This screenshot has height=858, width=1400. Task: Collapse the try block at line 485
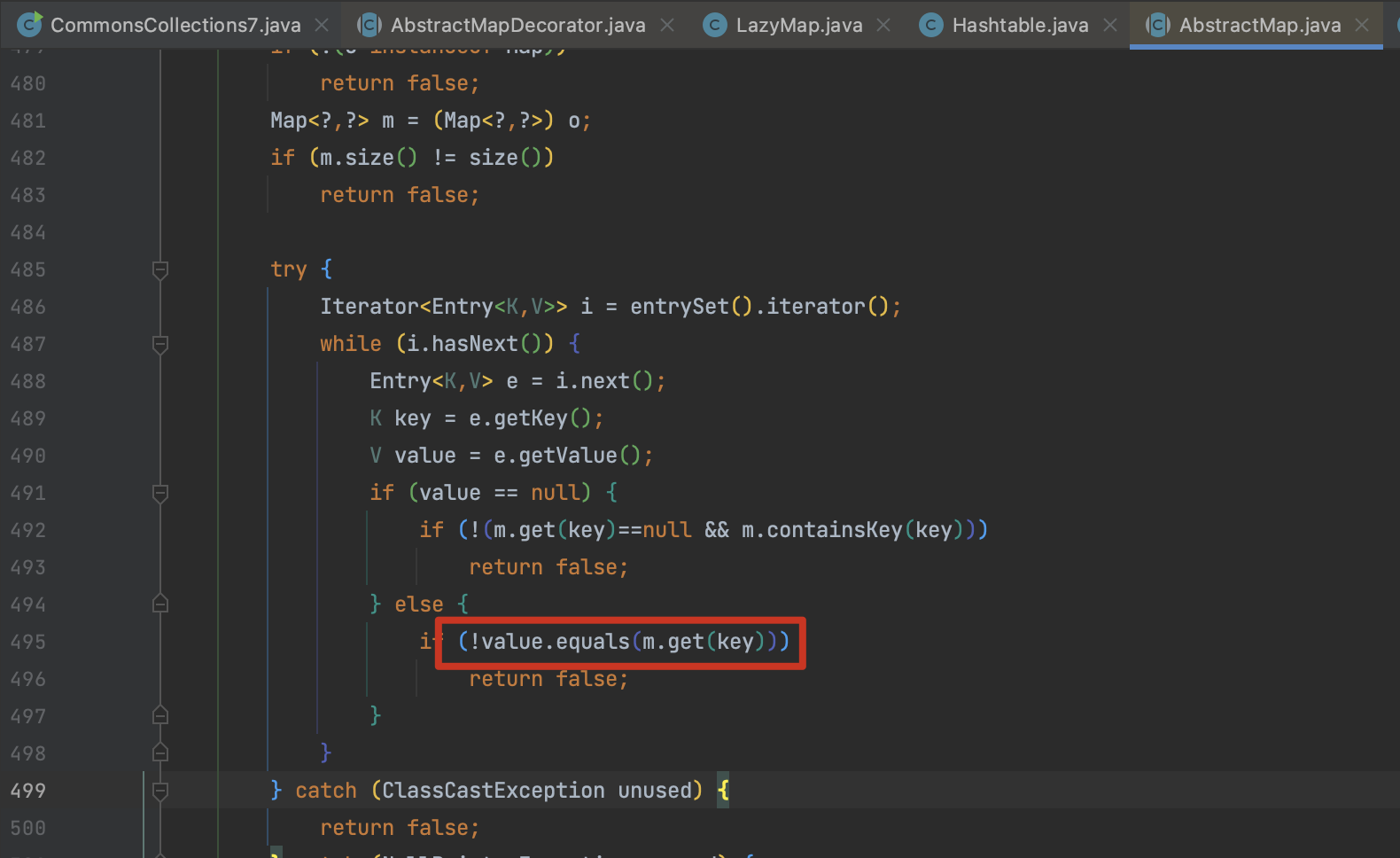click(160, 269)
